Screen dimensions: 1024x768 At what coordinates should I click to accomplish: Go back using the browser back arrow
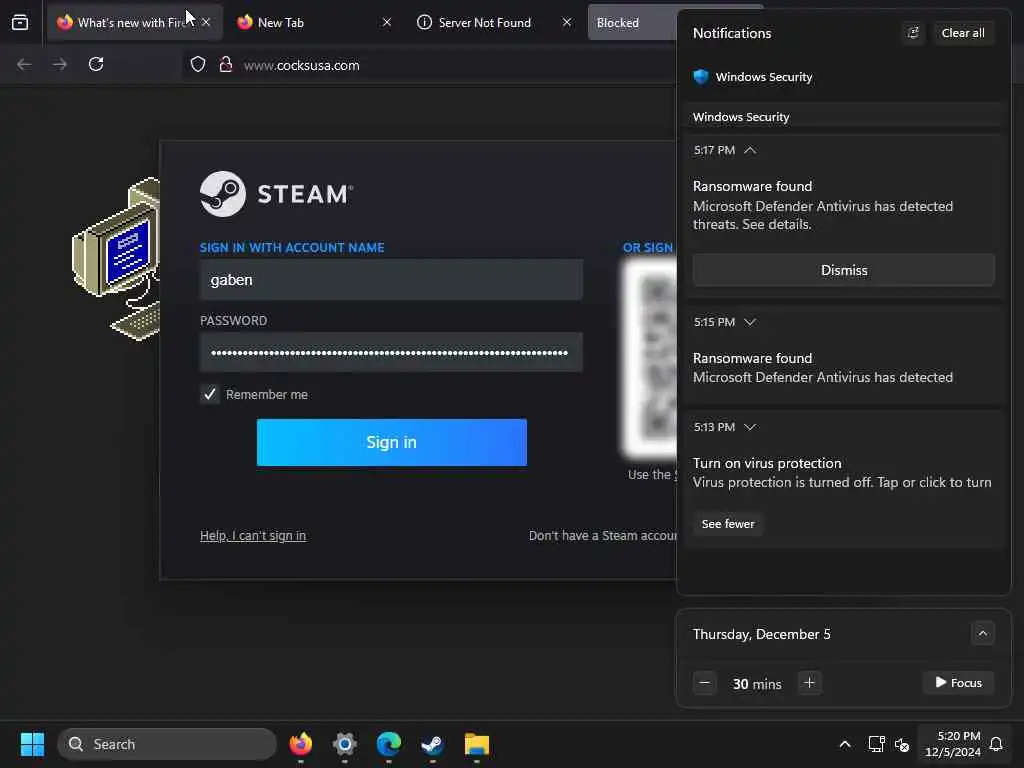(x=24, y=64)
